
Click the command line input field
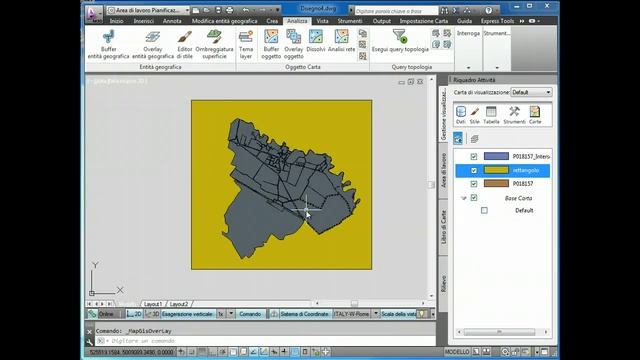pyautogui.click(x=265, y=341)
